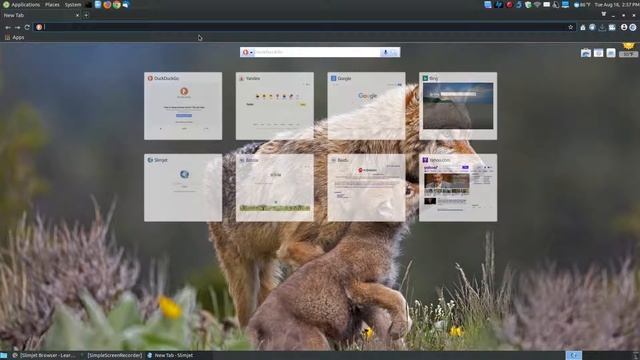Click the video grabber icon in the toolbar
The height and width of the screenshot is (360, 640).
612,27
